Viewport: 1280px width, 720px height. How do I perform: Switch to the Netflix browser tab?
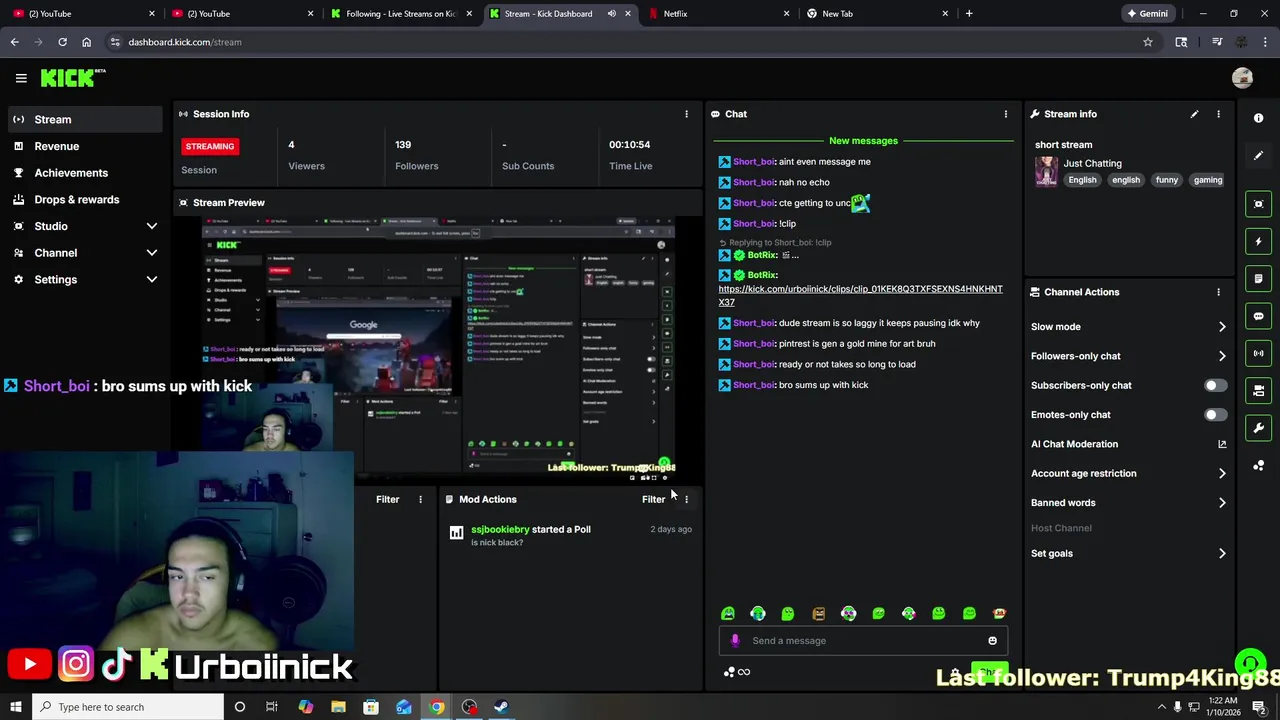(719, 14)
